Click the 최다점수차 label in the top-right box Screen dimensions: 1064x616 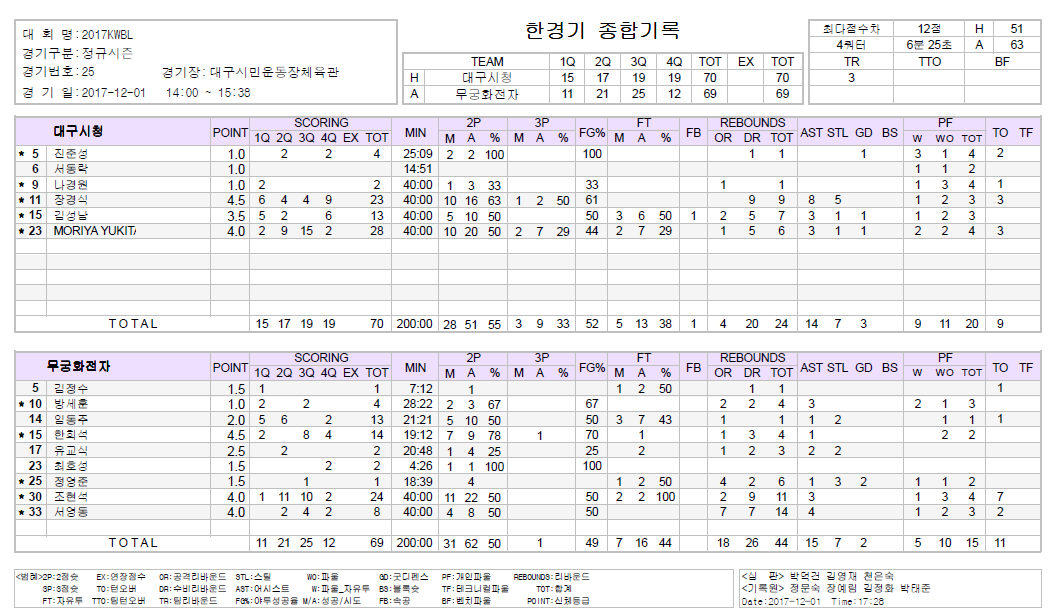[851, 29]
